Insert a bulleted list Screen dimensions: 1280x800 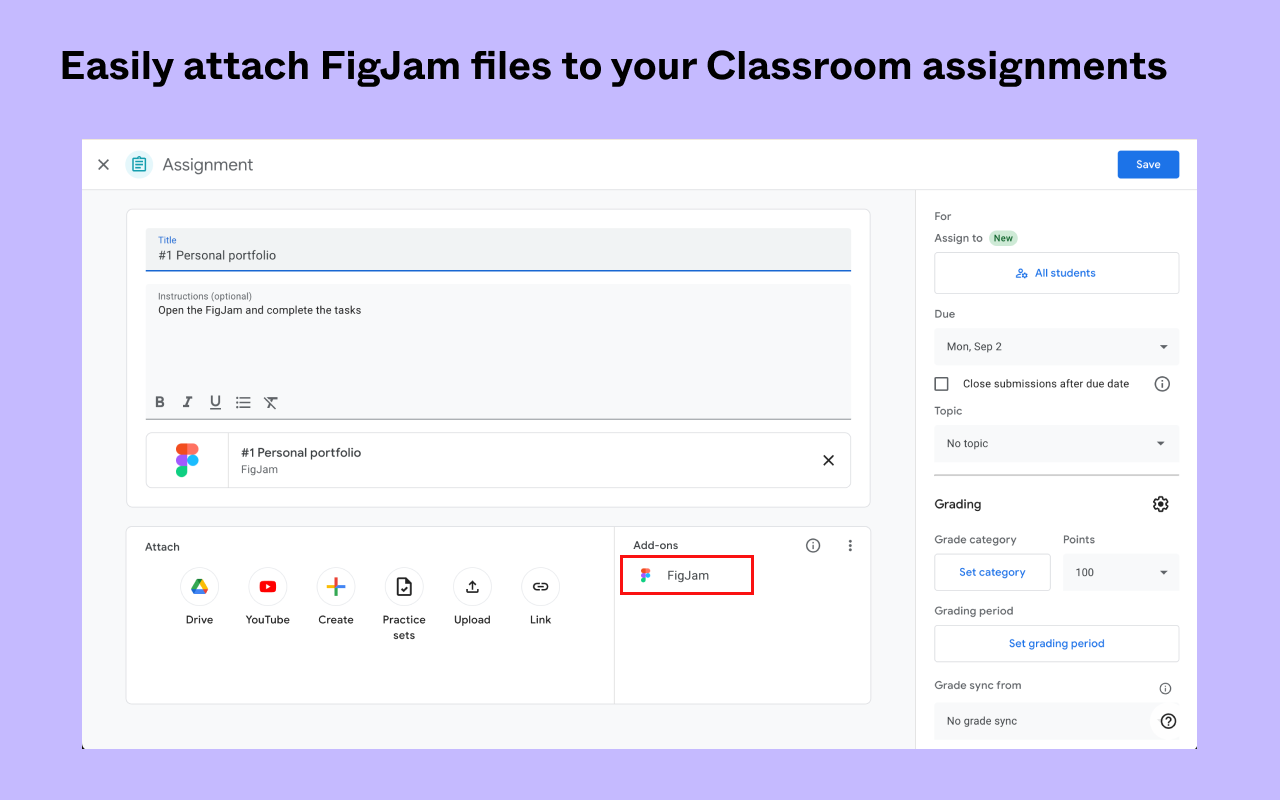(243, 402)
